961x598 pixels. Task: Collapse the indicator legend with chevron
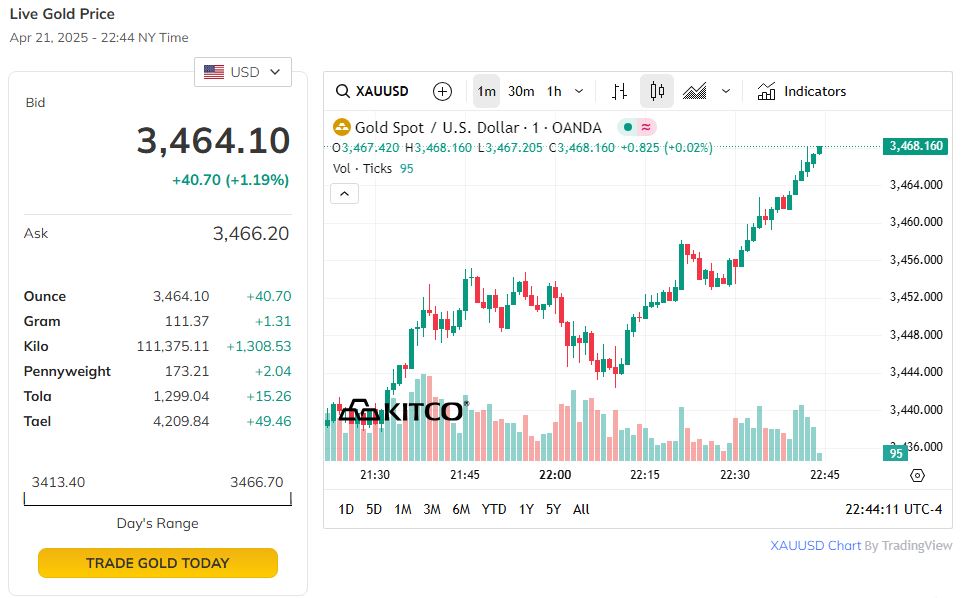click(344, 193)
